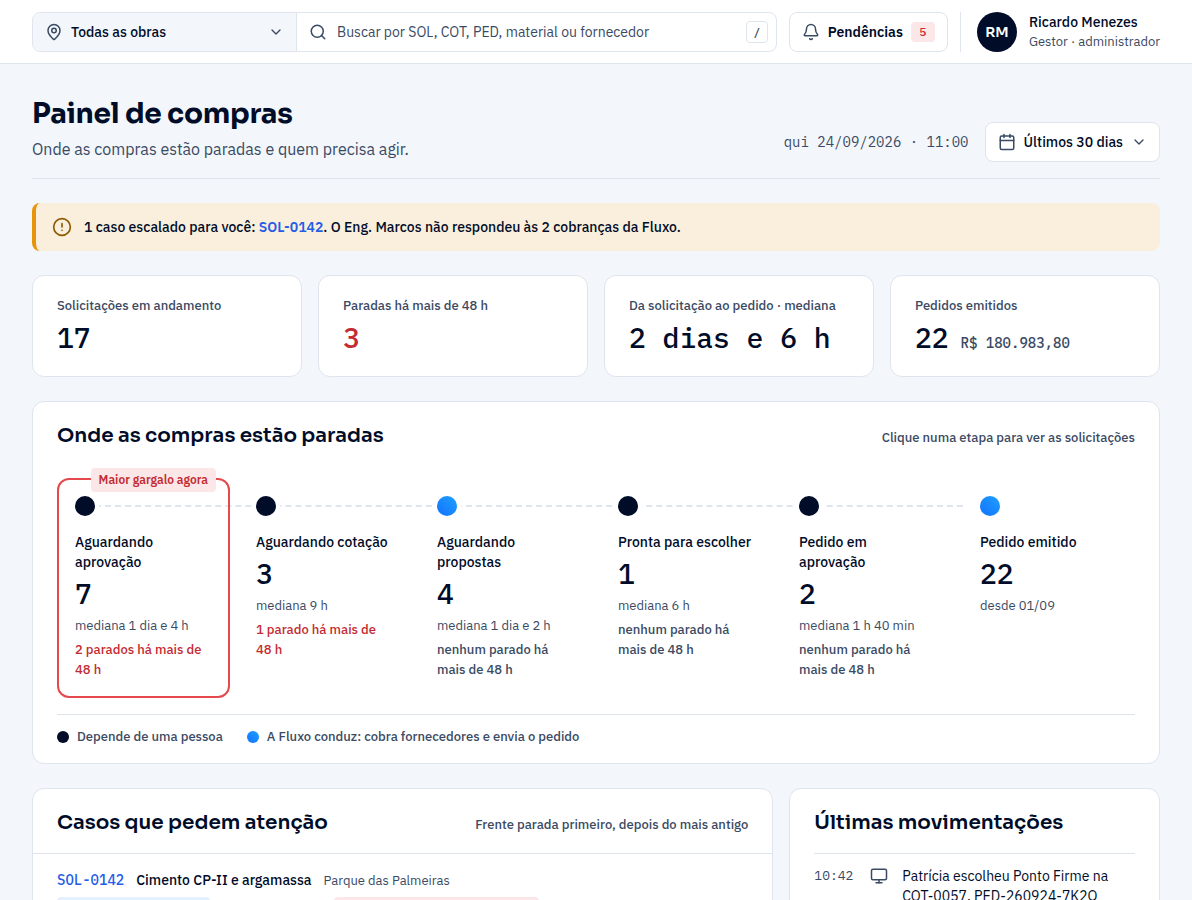Click the dark dot above 'Pedido em aprovação'
1192x900 pixels.
click(x=809, y=505)
